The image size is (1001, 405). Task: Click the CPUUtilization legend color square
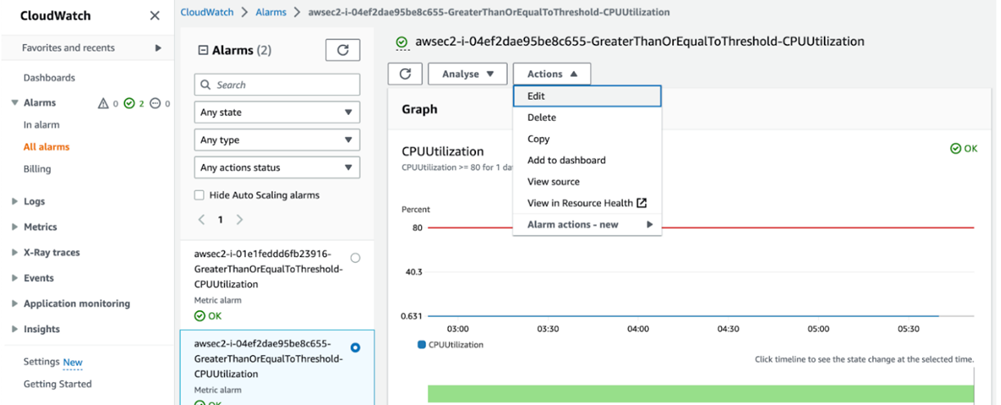coord(421,344)
